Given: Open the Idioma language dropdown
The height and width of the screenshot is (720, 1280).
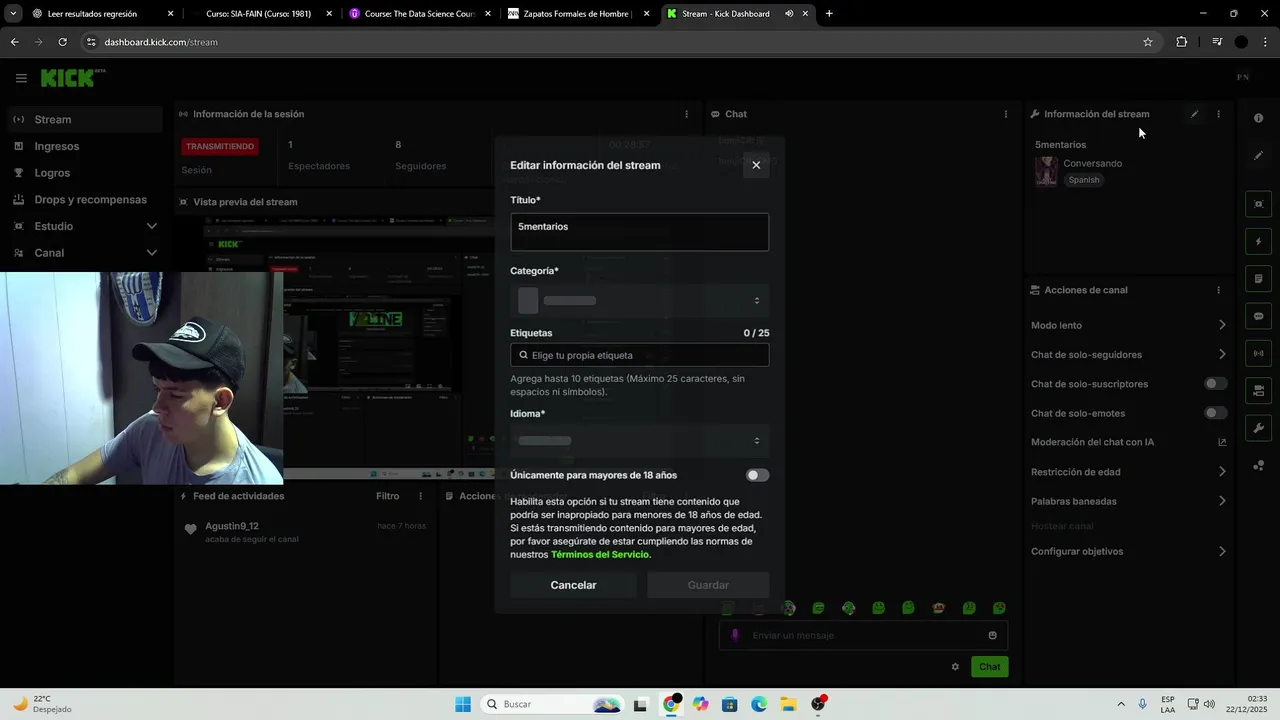Looking at the screenshot, I should click(639, 440).
